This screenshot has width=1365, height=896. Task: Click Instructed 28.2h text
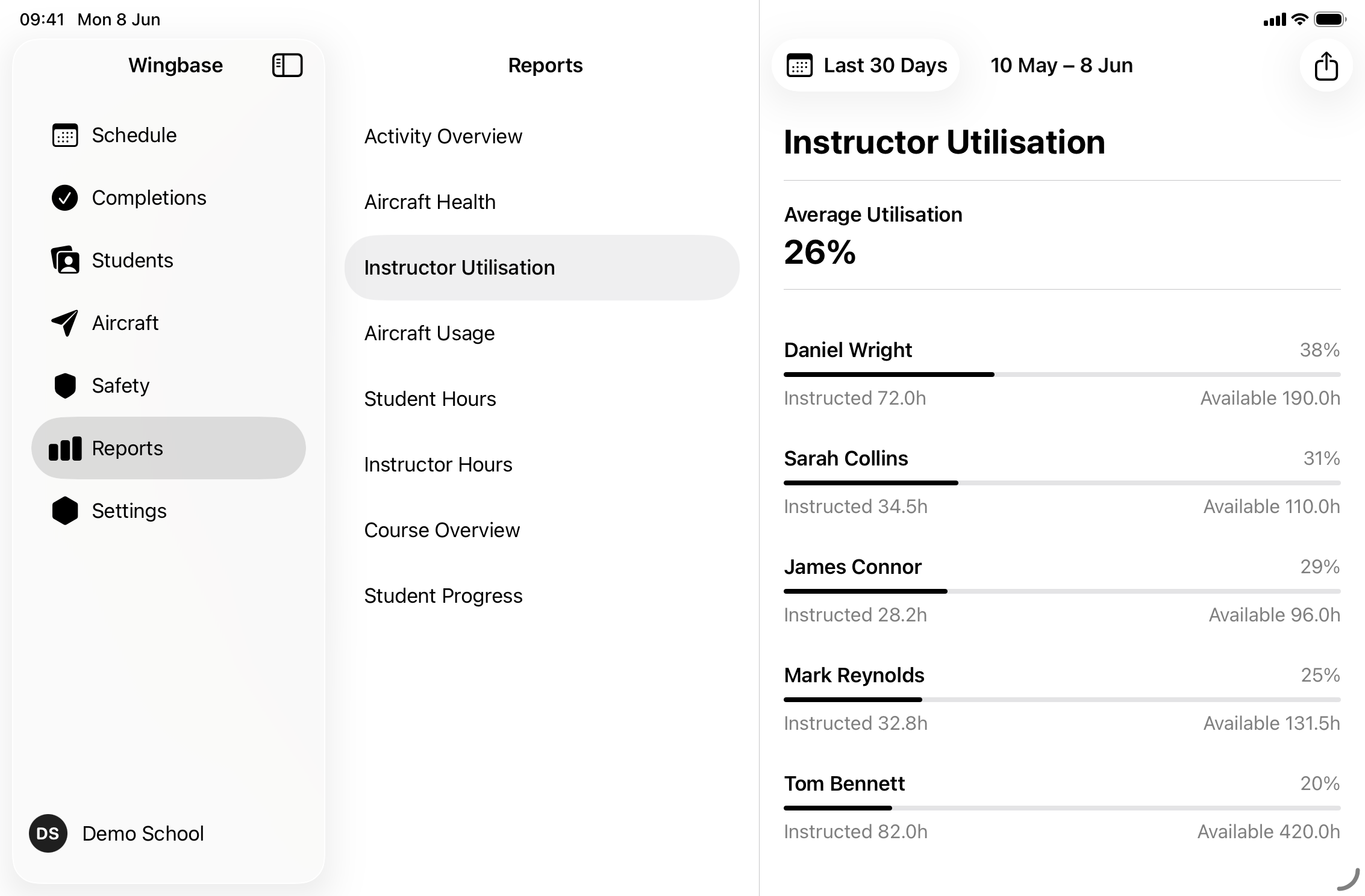coord(855,615)
